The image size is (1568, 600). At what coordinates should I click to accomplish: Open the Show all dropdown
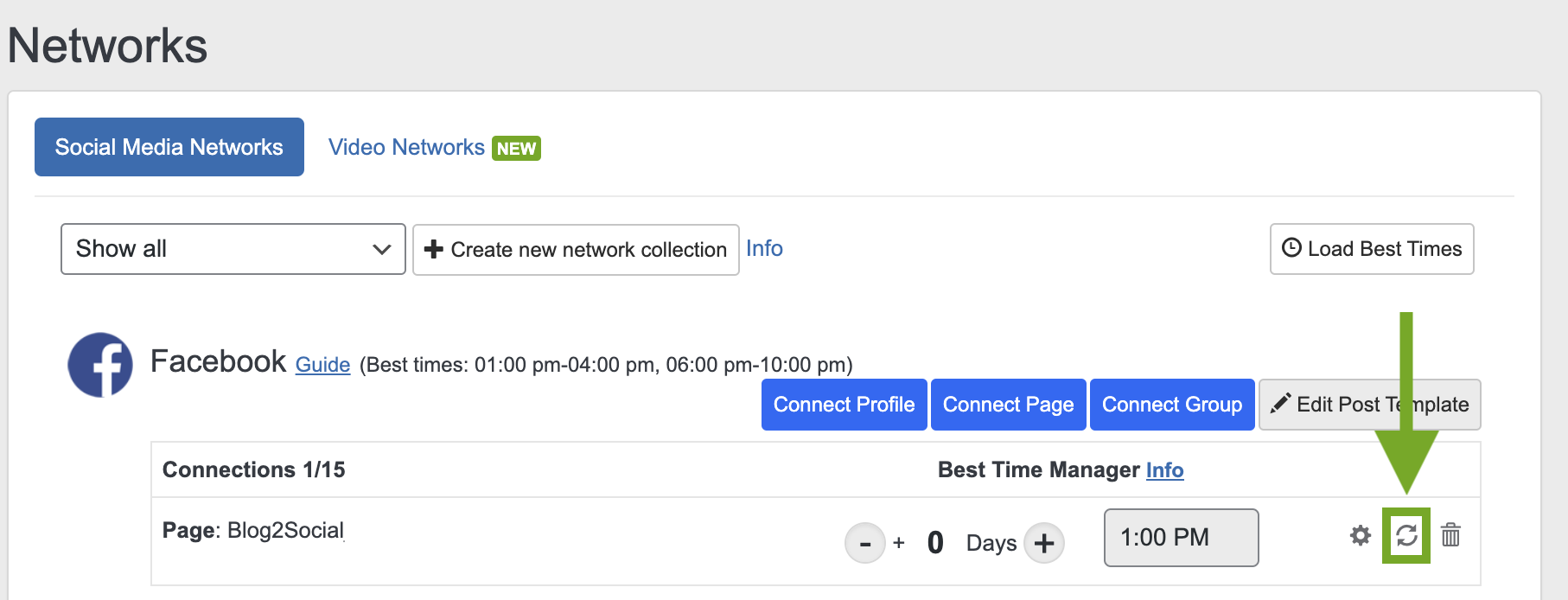click(233, 249)
